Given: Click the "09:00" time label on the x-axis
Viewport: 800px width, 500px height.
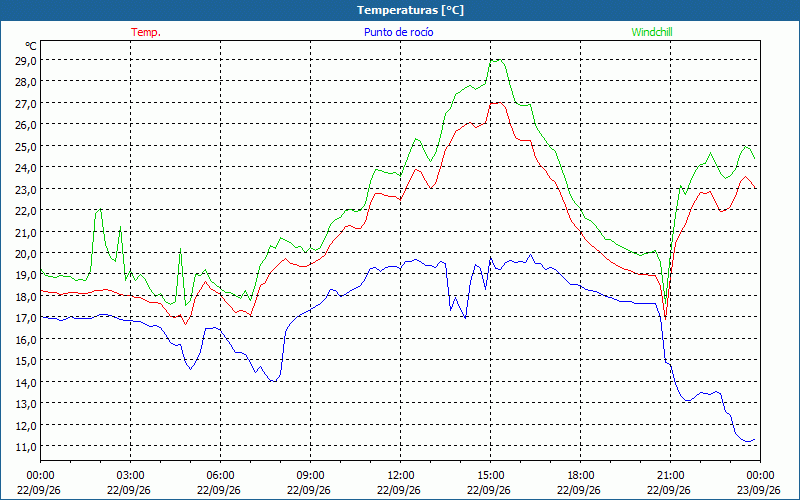Looking at the screenshot, I should (x=310, y=476).
